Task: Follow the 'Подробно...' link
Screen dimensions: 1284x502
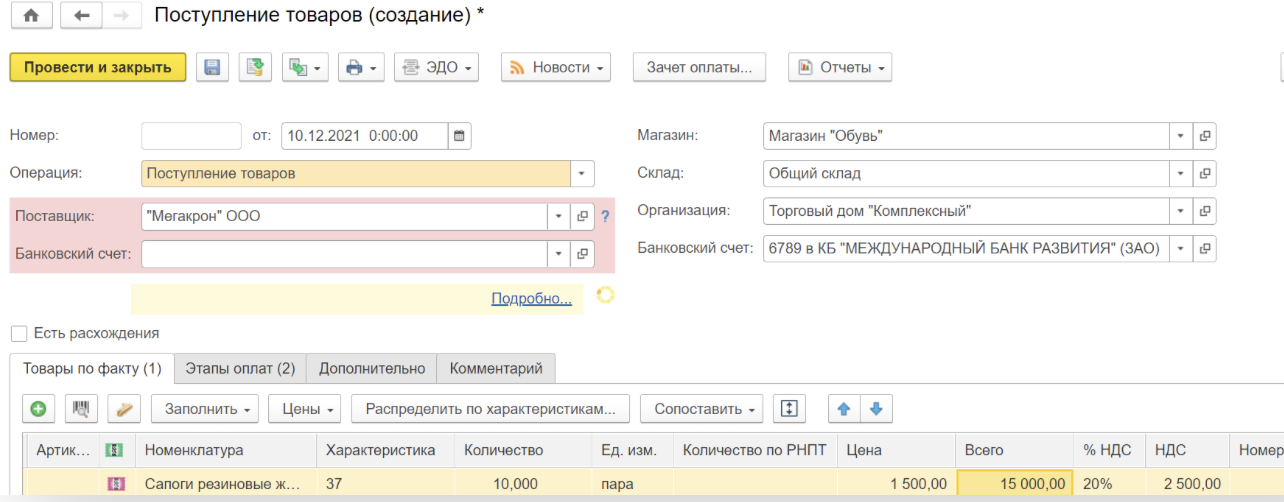Action: tap(531, 298)
